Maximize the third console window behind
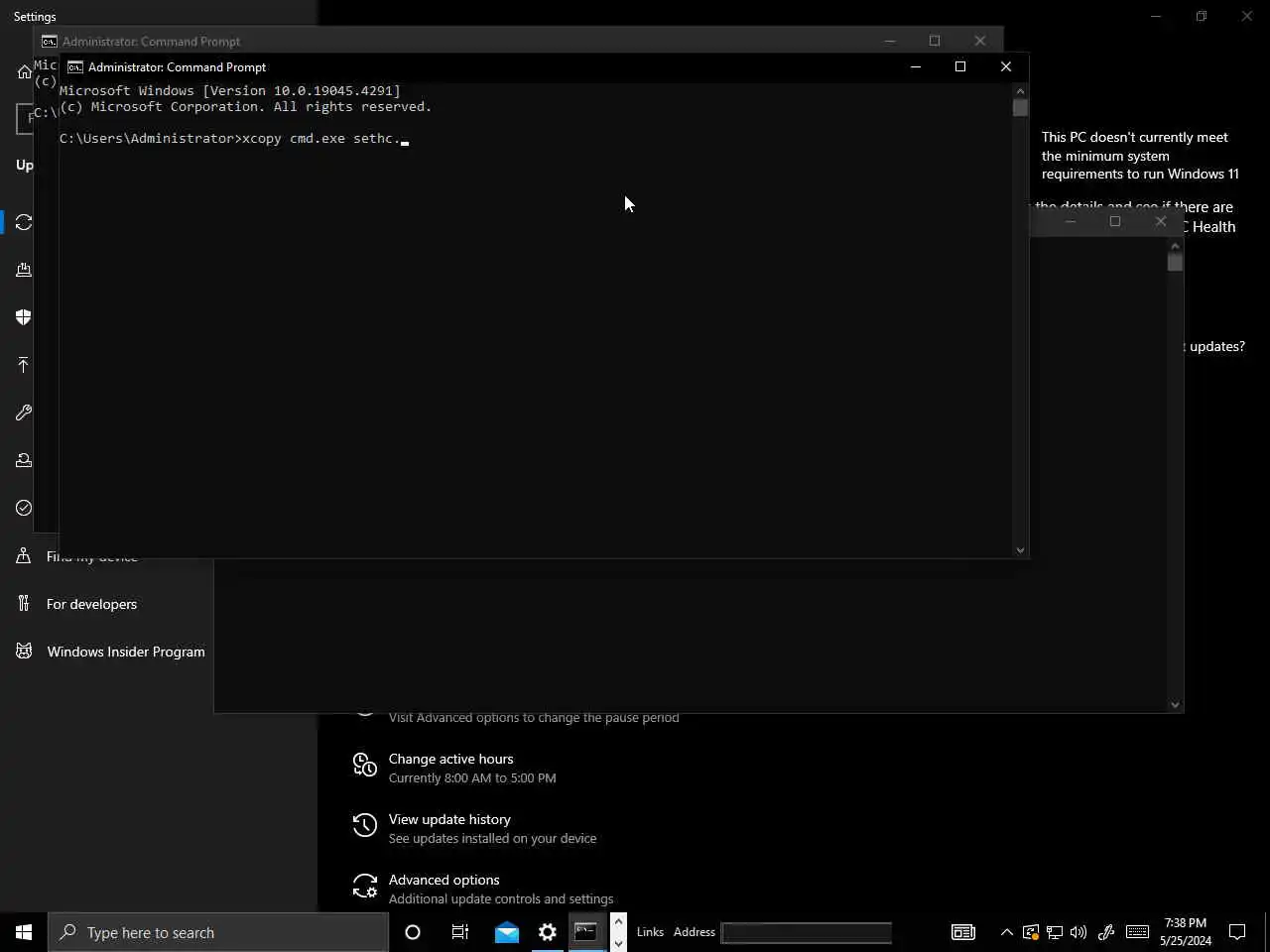Viewport: 1270px width, 952px height. (1115, 221)
